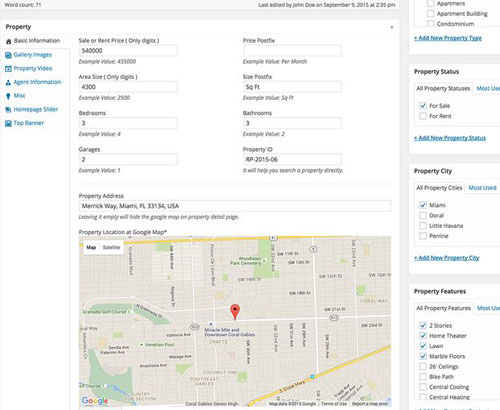Check the Bike Path feature
The image size is (500, 410).
click(x=423, y=377)
